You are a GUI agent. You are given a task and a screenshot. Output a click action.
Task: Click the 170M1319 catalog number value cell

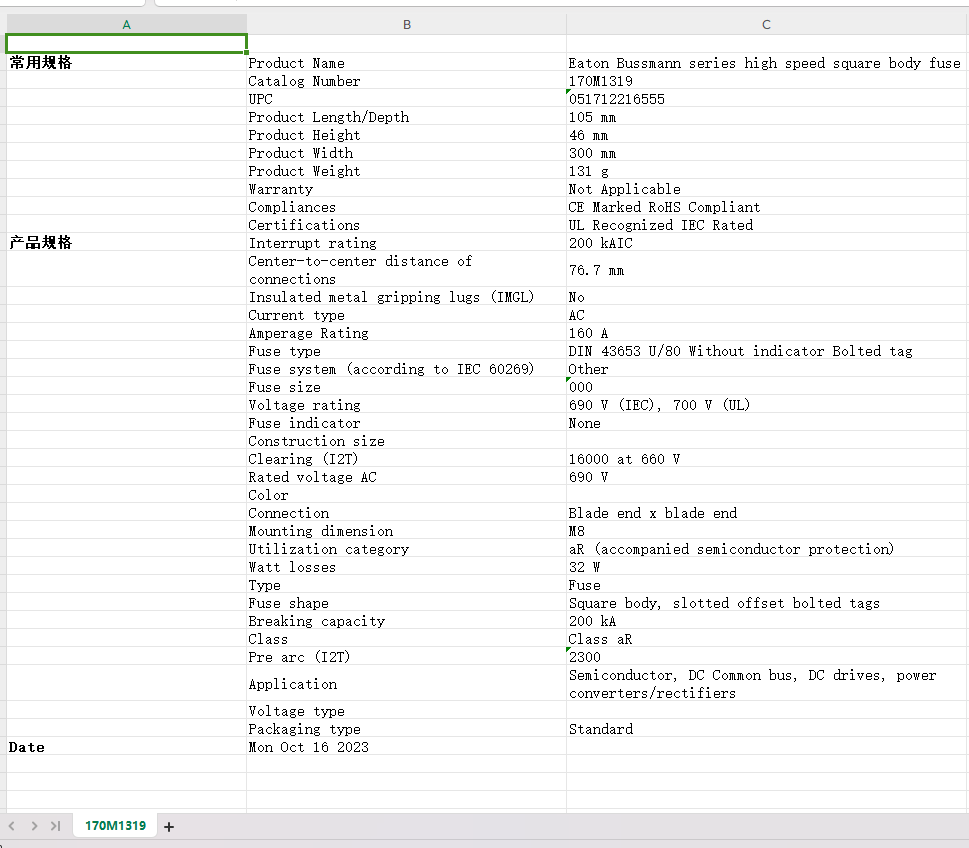tap(767, 81)
